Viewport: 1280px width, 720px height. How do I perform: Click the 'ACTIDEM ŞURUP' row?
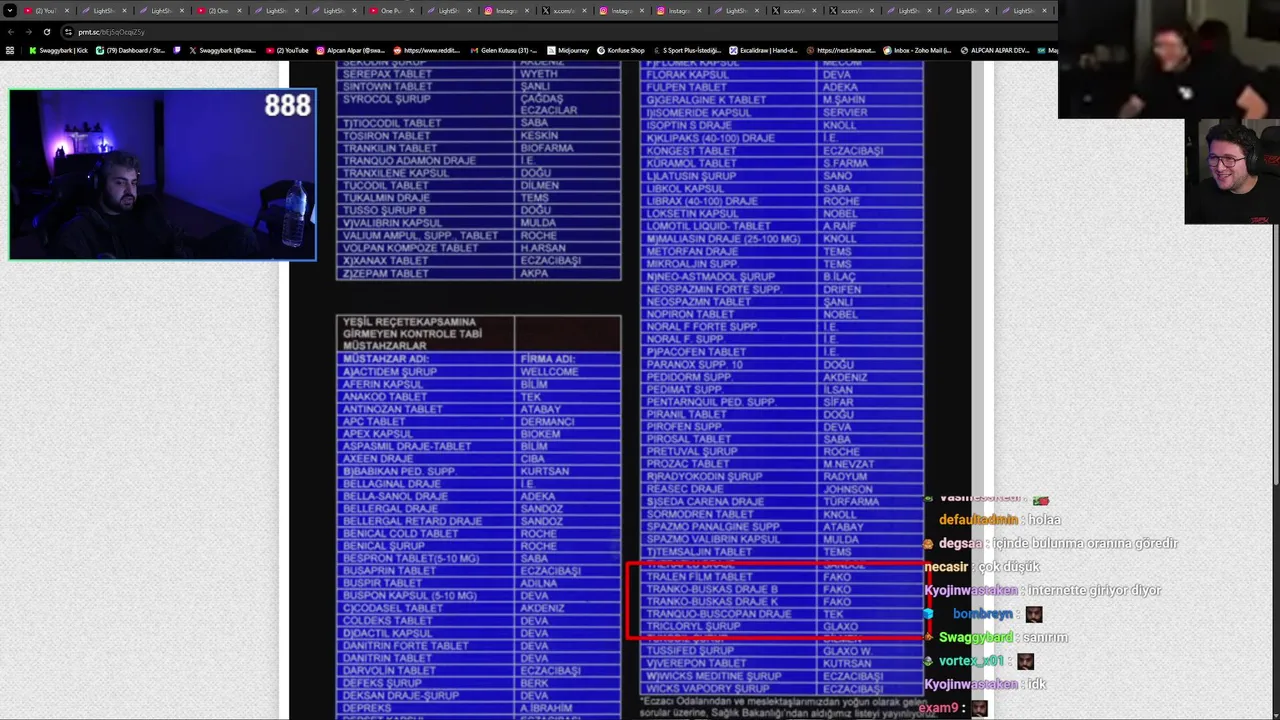pos(478,371)
